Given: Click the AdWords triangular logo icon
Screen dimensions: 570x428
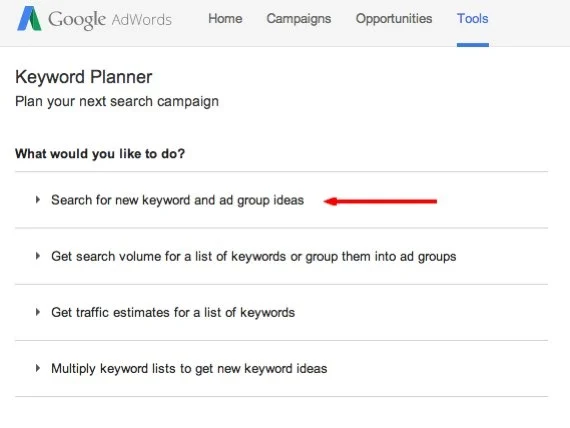Looking at the screenshot, I should coord(29,19).
